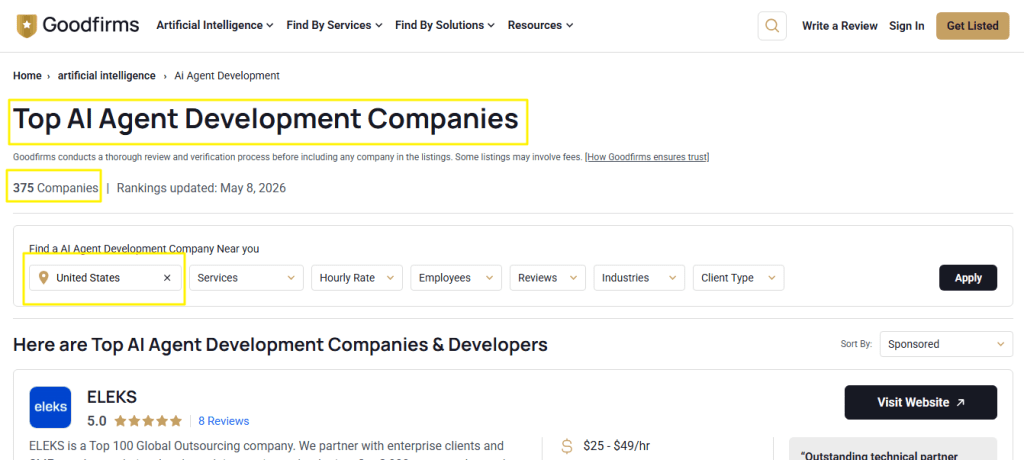Open the Client Type filter dropdown

coord(738,278)
